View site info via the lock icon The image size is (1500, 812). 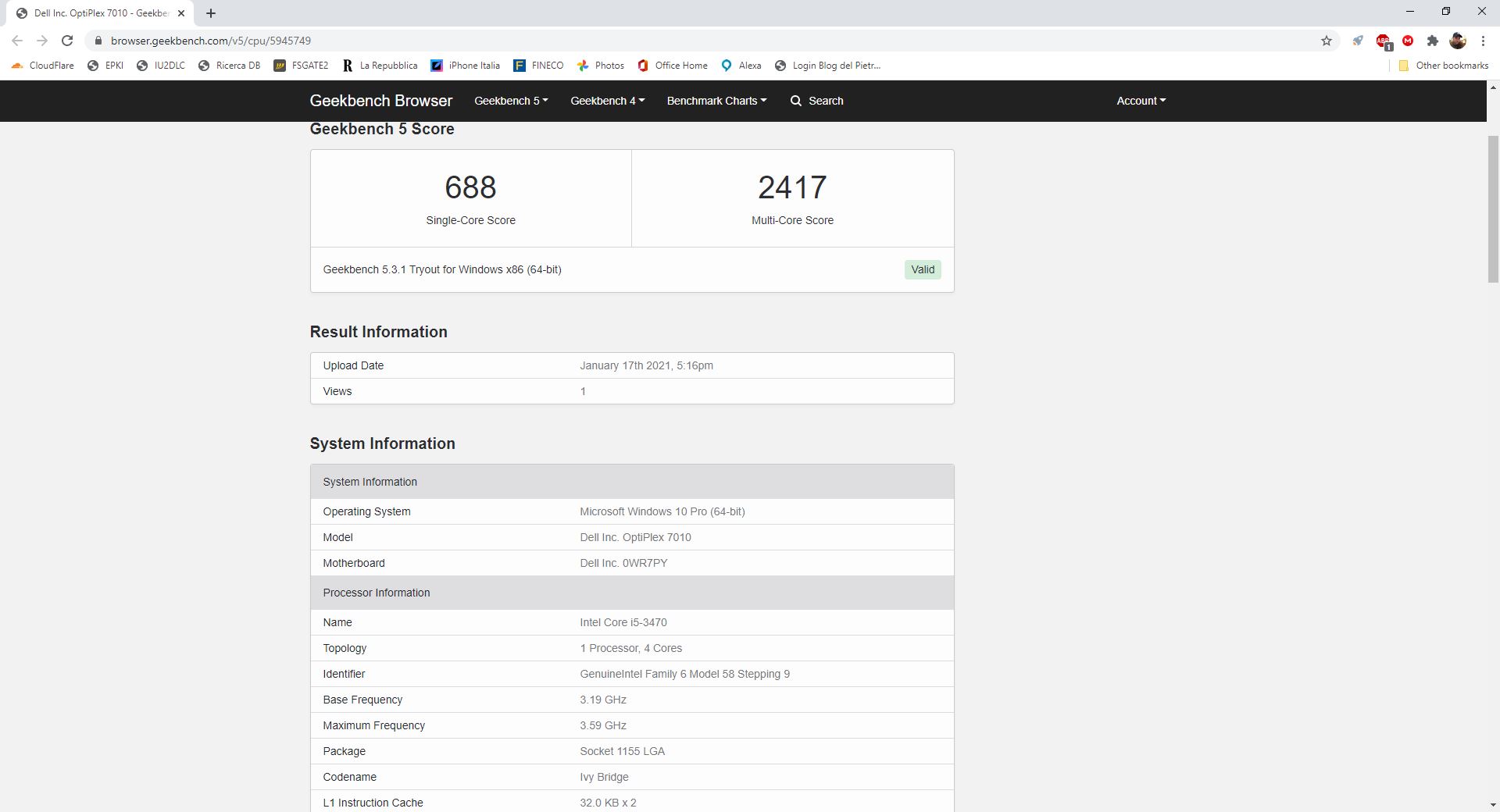97,41
